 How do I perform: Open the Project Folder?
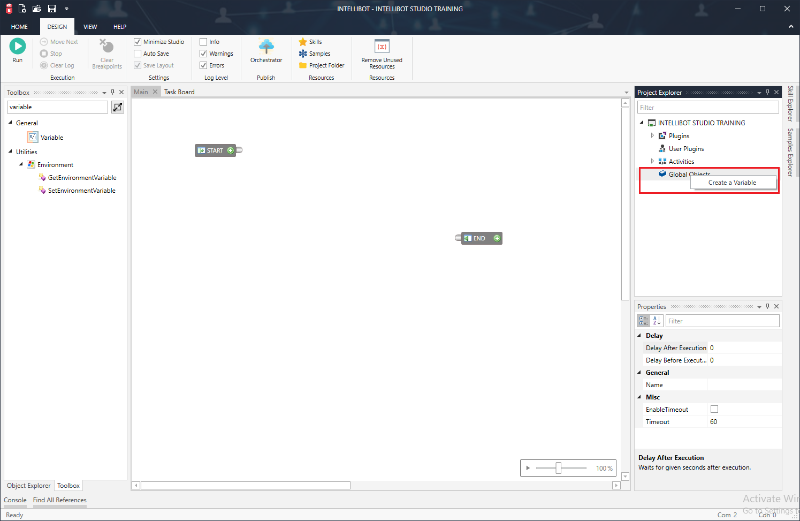pos(326,65)
